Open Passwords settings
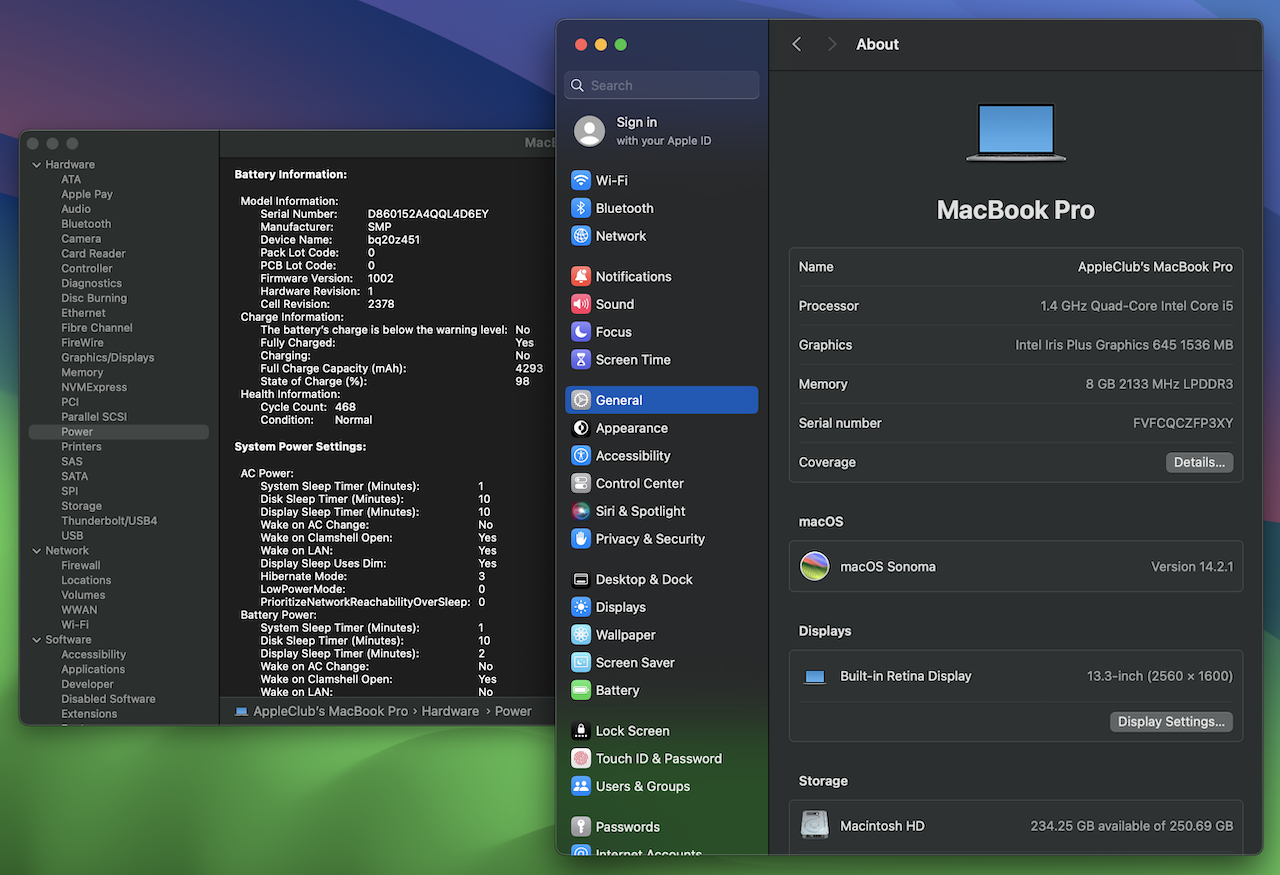The image size is (1280, 875). coord(662,827)
